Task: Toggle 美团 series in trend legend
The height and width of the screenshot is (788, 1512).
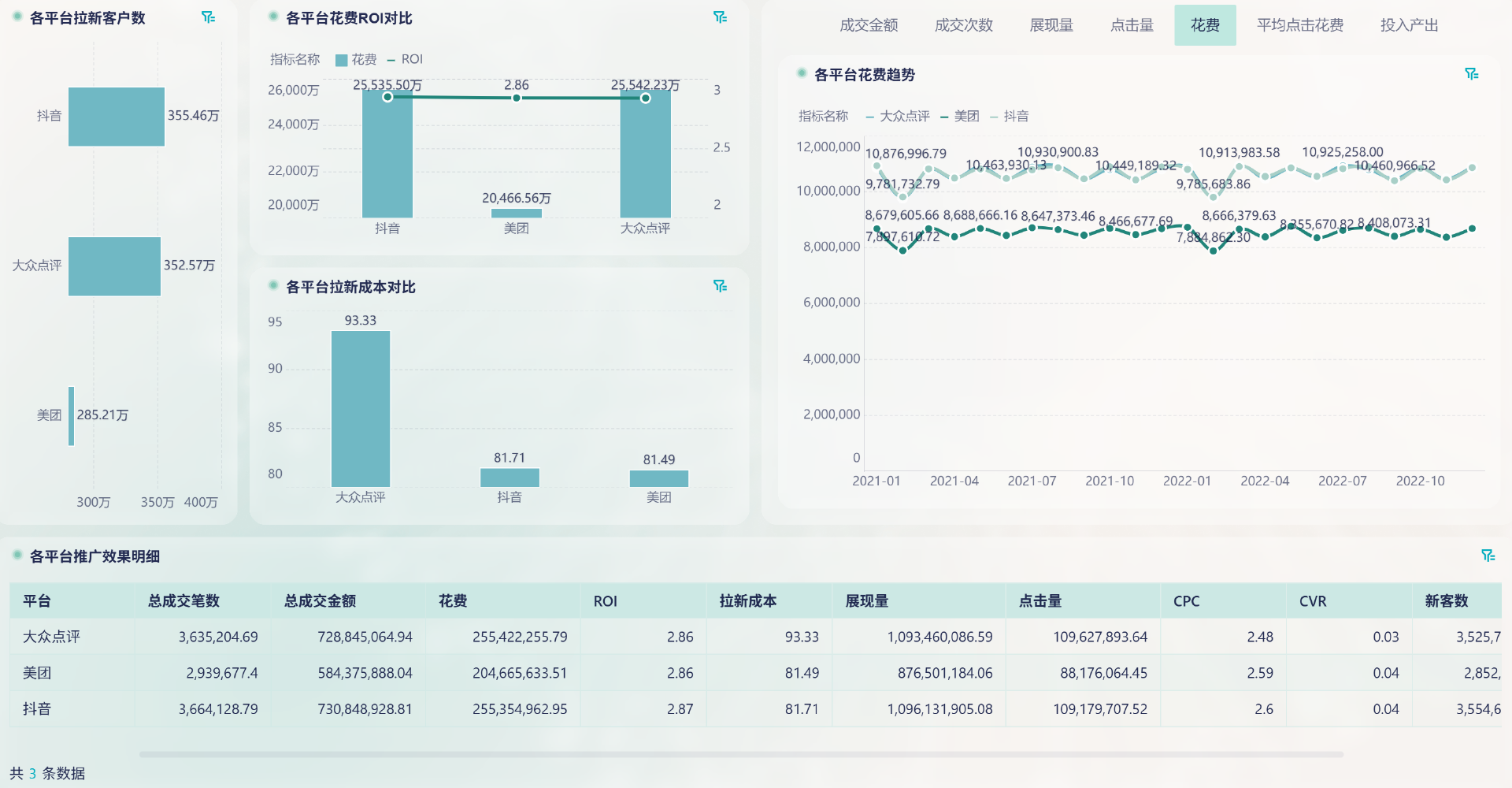Action: pos(959,117)
